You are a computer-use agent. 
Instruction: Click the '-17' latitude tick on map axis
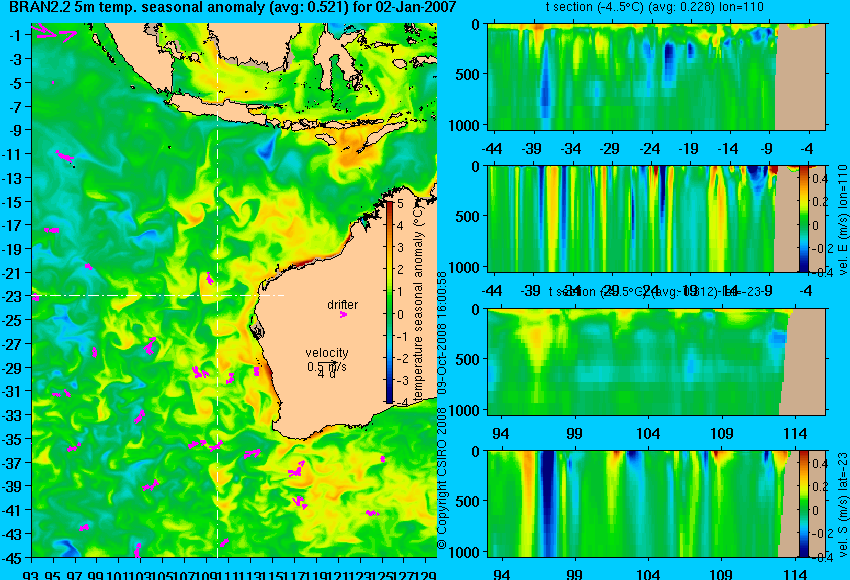click(x=12, y=225)
